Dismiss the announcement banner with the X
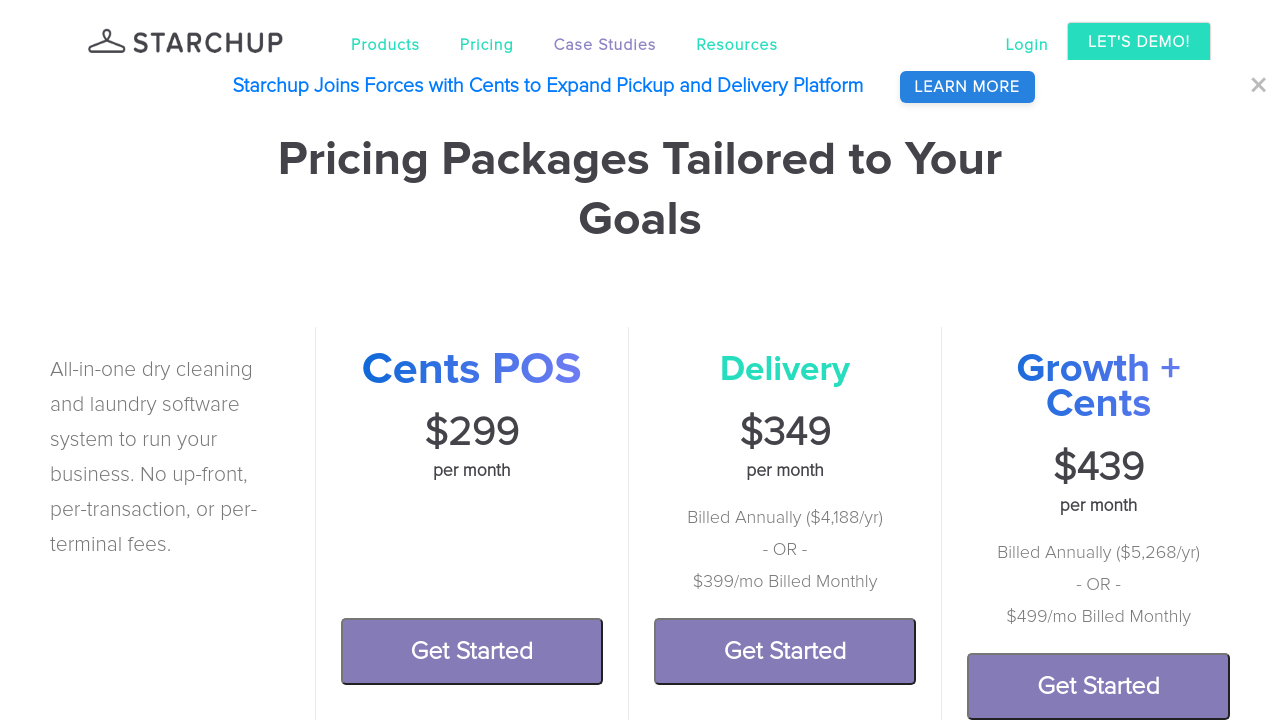Screen dimensions: 1280x720 (x=1258, y=86)
